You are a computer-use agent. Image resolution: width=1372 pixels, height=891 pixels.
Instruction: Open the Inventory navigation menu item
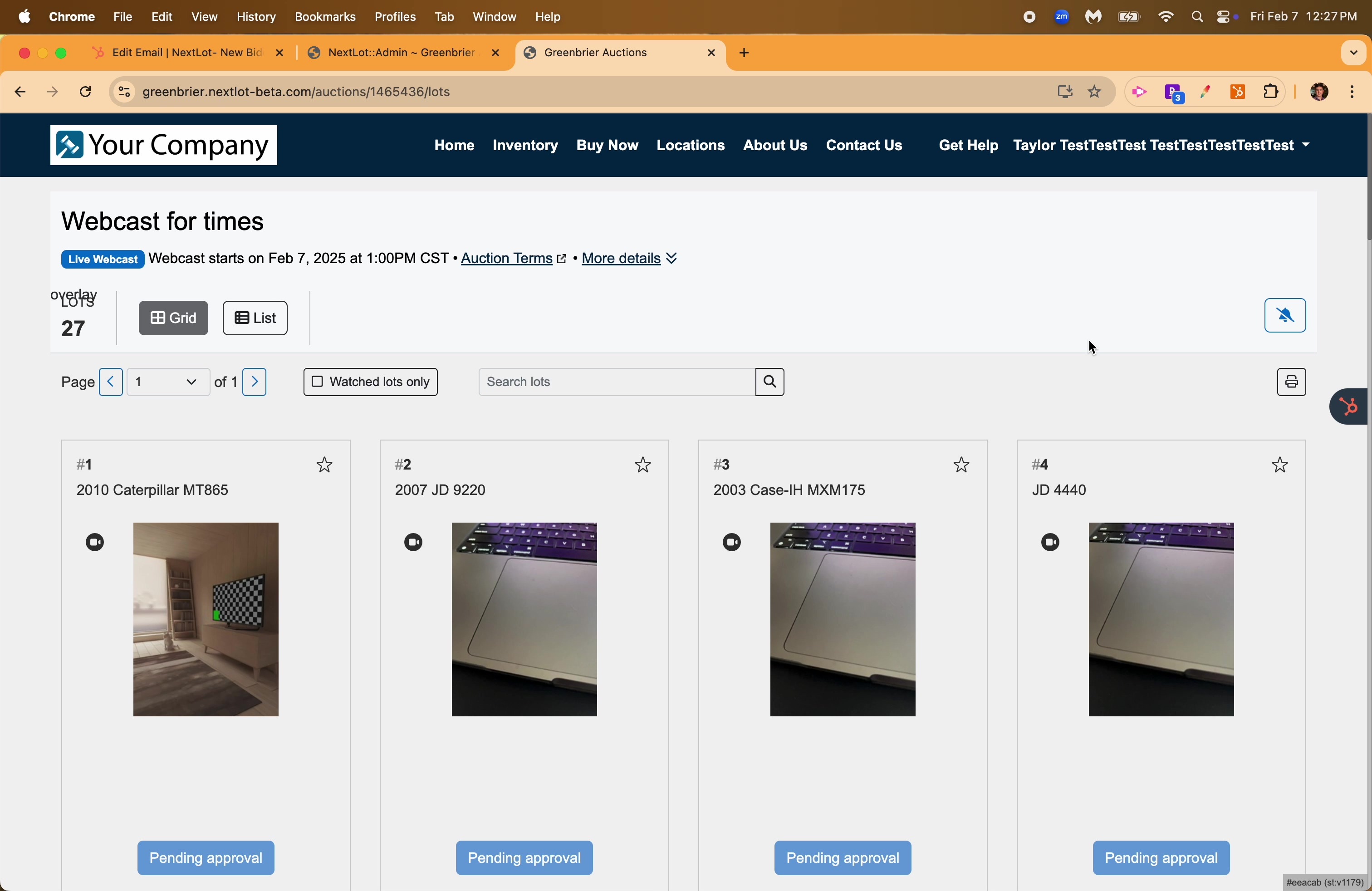(x=525, y=146)
